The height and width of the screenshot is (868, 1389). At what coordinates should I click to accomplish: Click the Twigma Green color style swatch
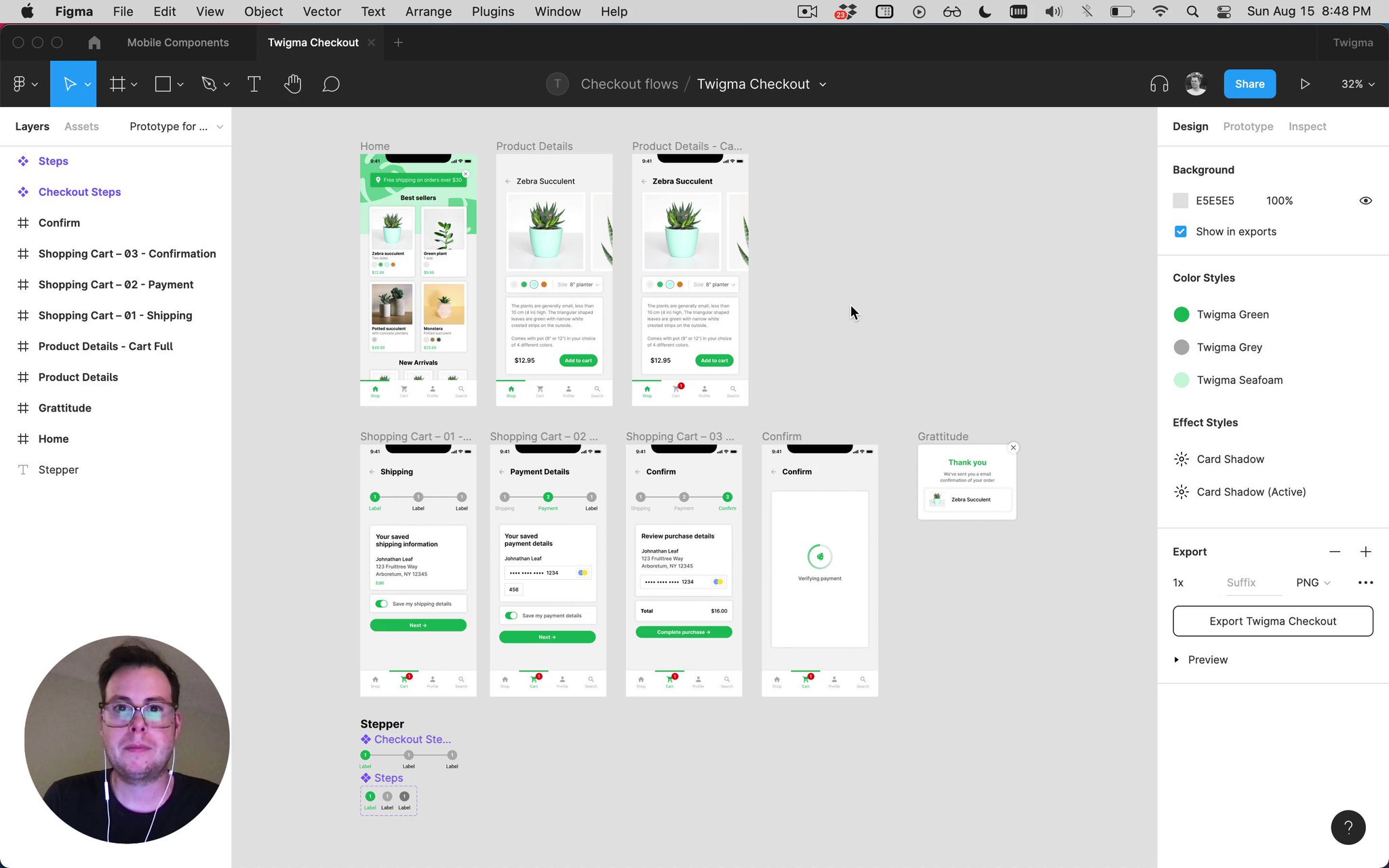1181,314
